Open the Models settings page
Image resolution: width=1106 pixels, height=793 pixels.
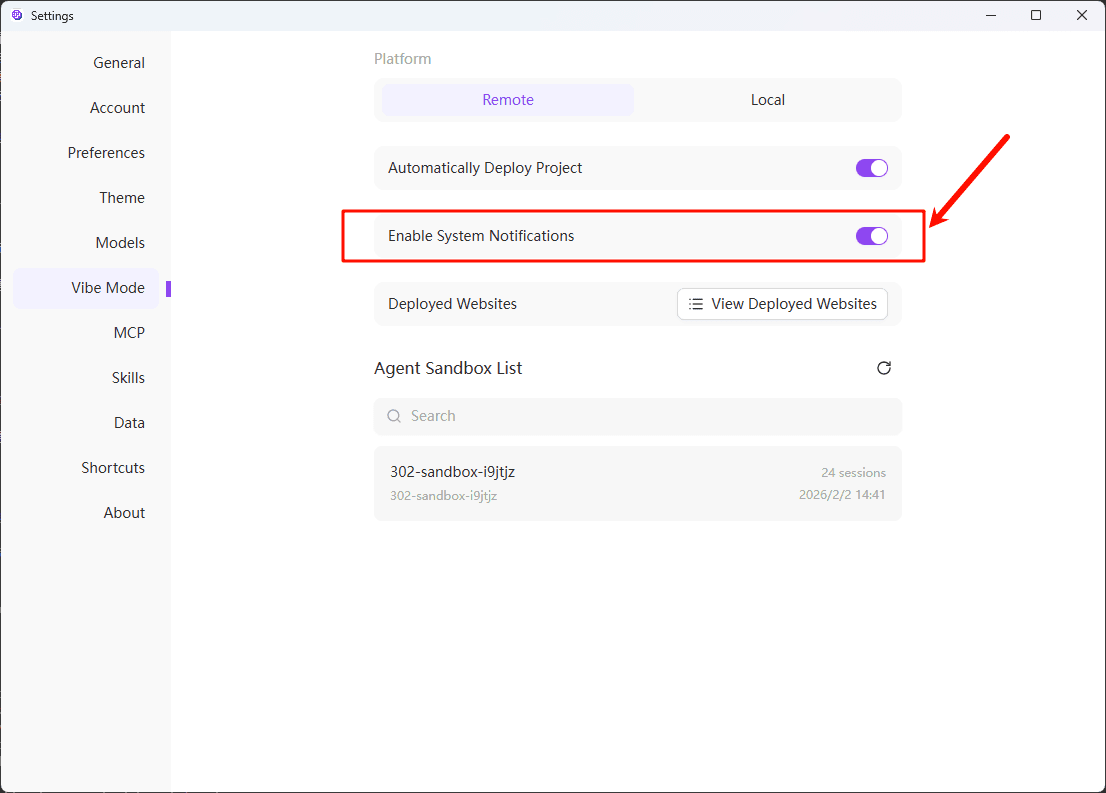pyautogui.click(x=120, y=243)
